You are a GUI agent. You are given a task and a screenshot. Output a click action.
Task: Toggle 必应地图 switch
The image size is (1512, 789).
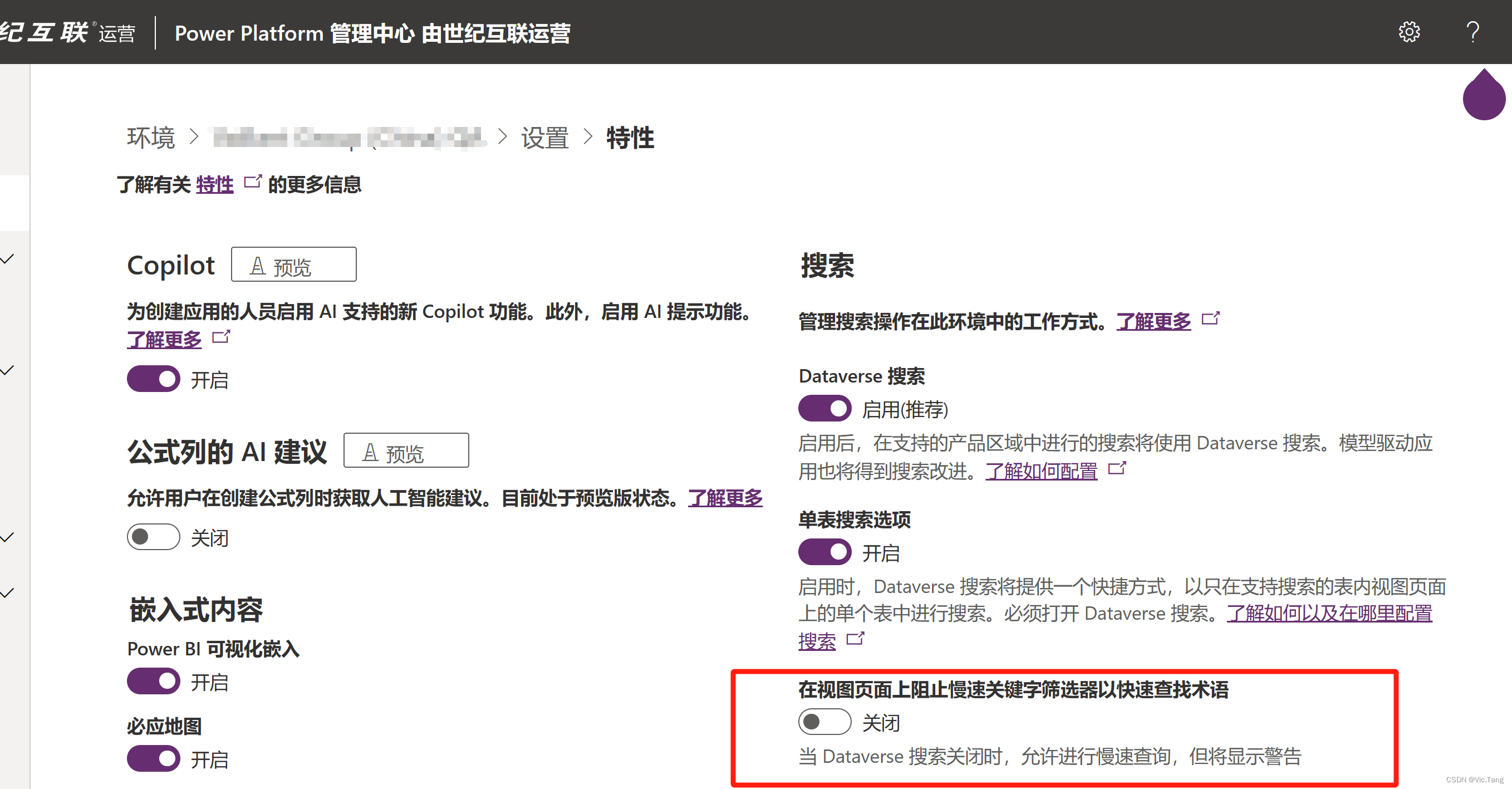pos(154,758)
